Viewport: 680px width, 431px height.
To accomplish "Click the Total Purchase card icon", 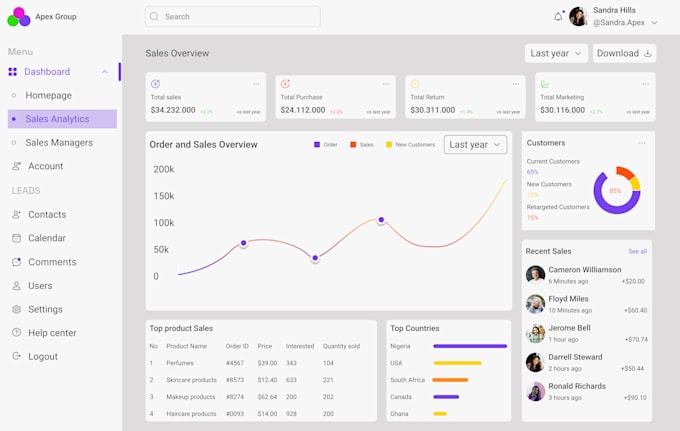I will pos(285,84).
